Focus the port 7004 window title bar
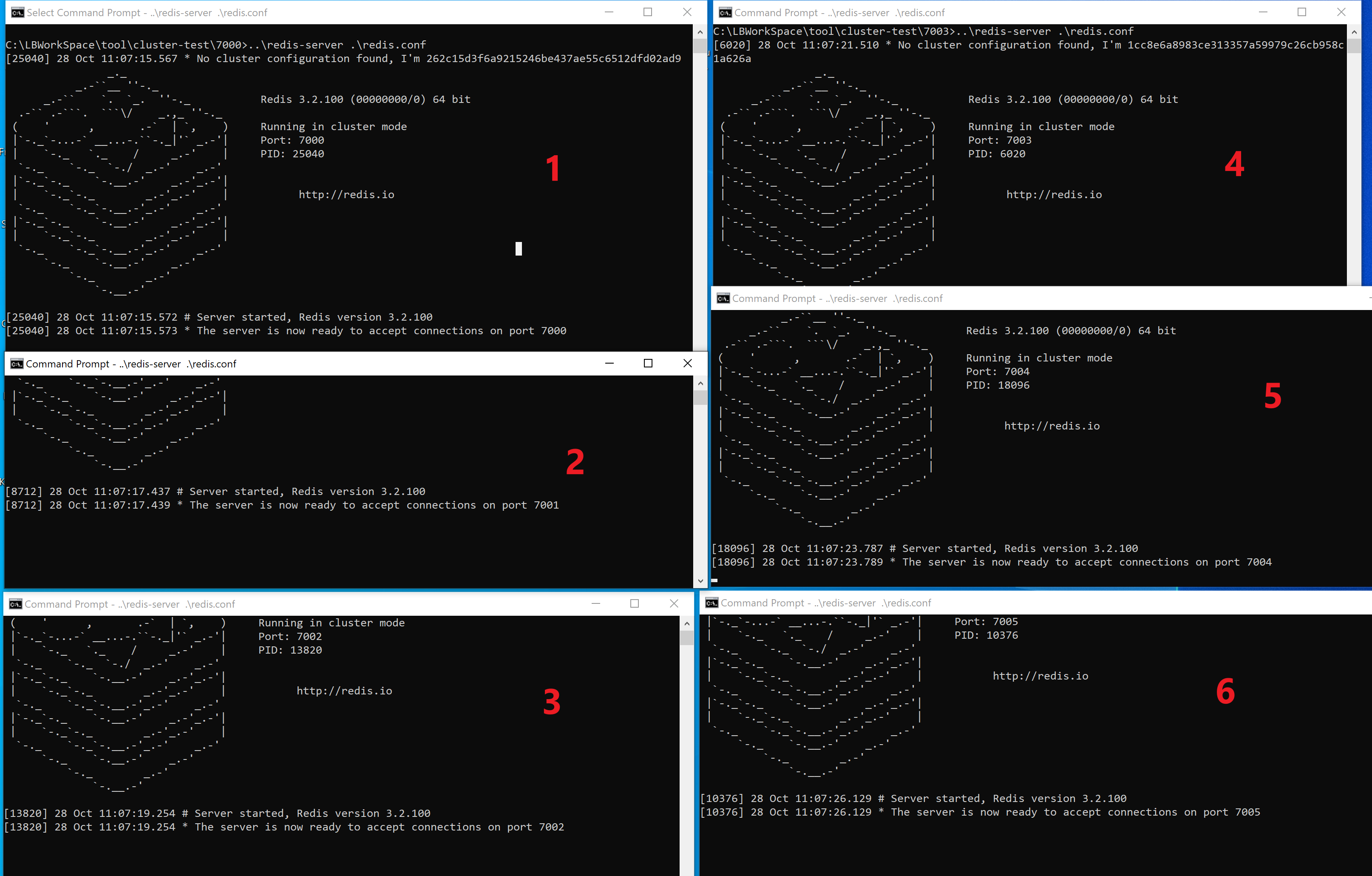The width and height of the screenshot is (1372, 876). [1083, 298]
